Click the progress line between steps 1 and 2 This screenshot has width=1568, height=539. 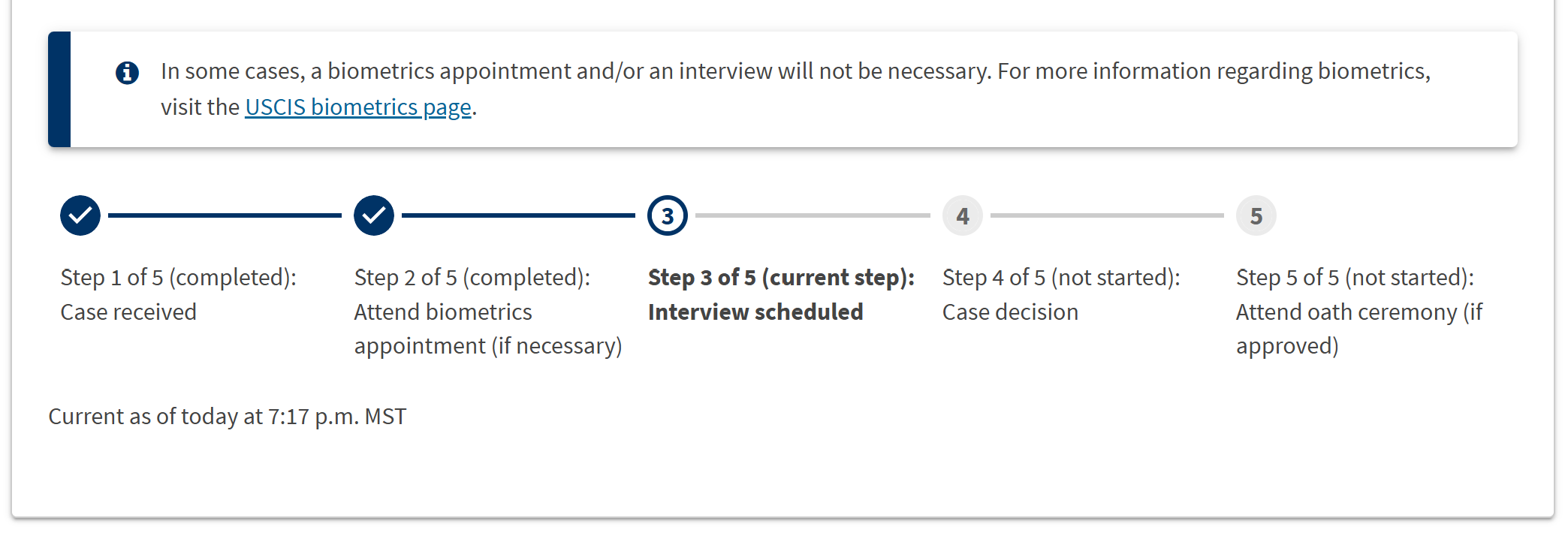tap(225, 215)
